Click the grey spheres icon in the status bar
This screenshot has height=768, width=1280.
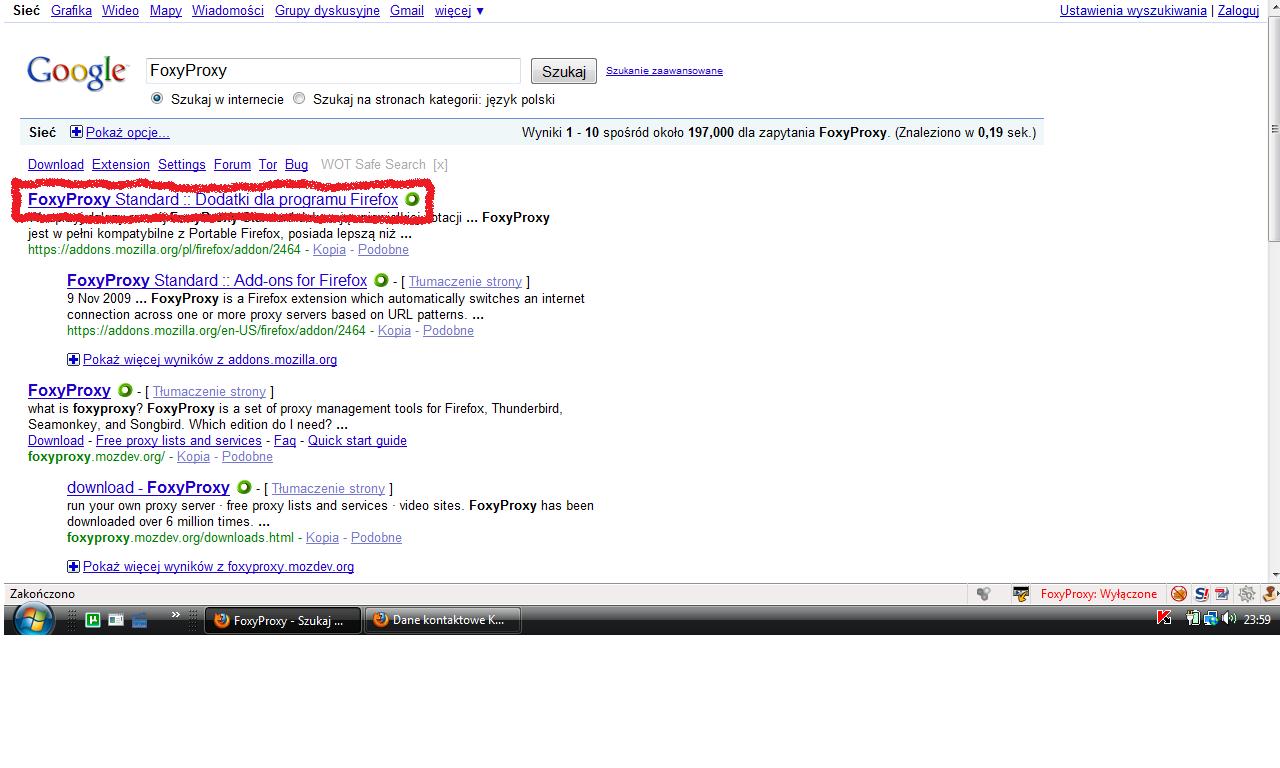[x=984, y=594]
